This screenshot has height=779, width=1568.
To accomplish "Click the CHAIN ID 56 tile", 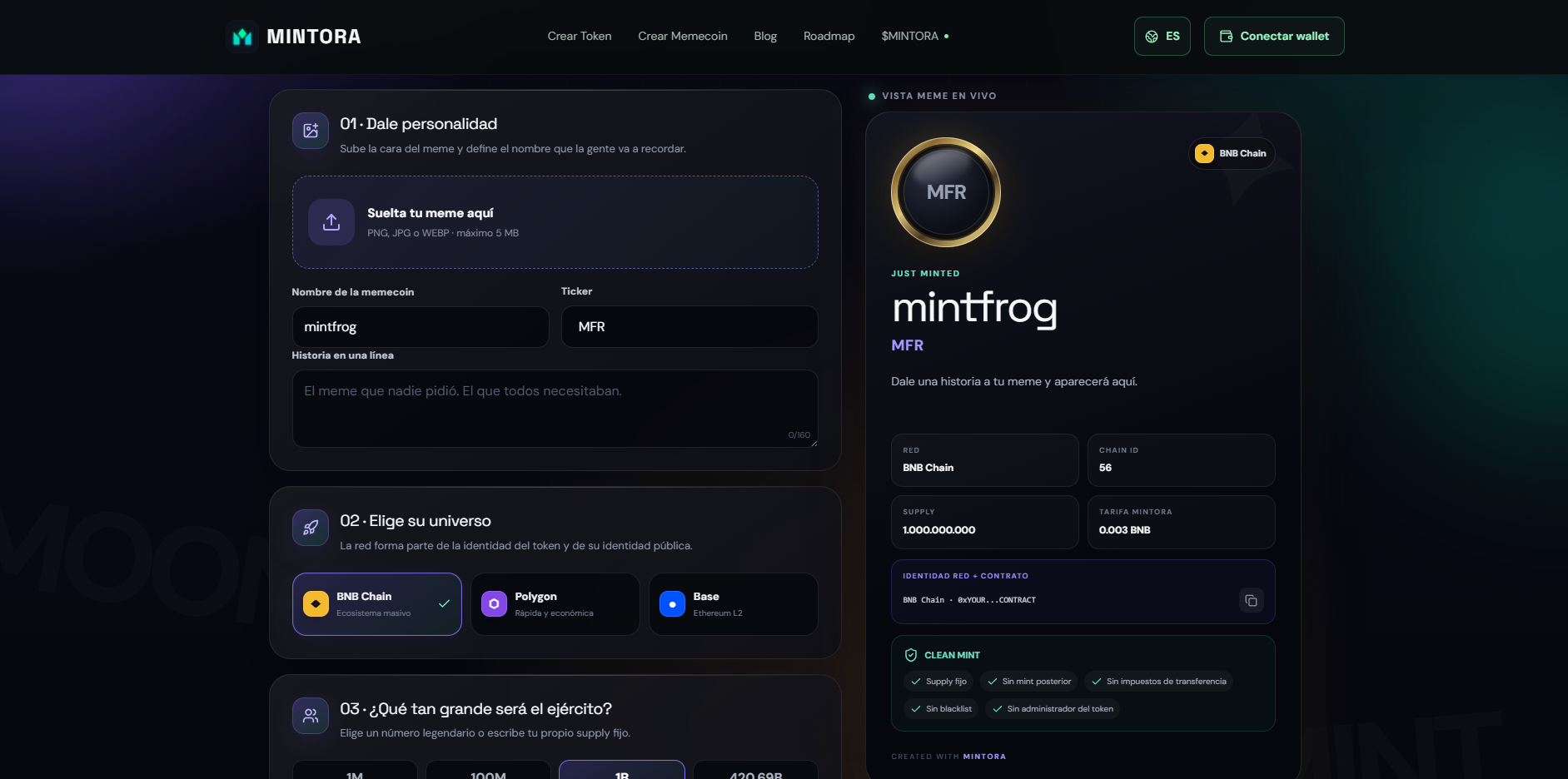I will [1182, 460].
